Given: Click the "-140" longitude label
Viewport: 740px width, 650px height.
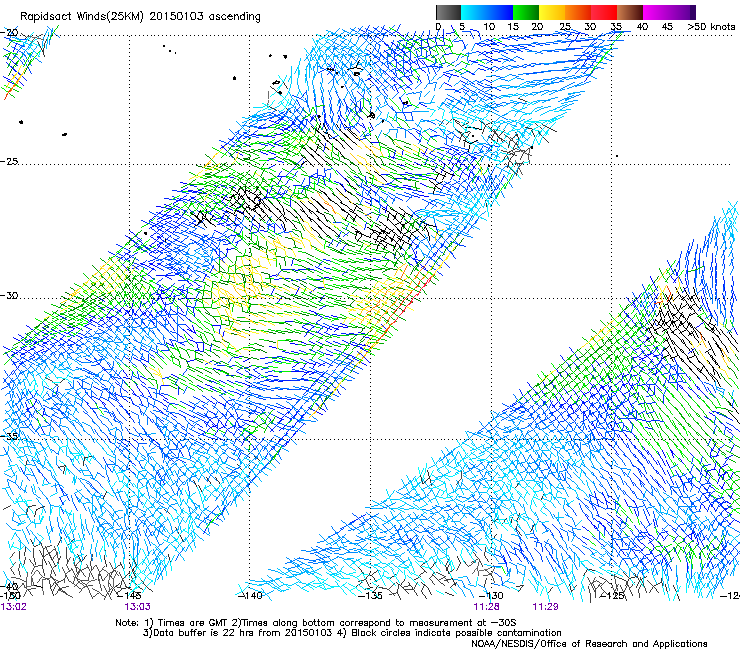Looking at the screenshot, I should [250, 595].
